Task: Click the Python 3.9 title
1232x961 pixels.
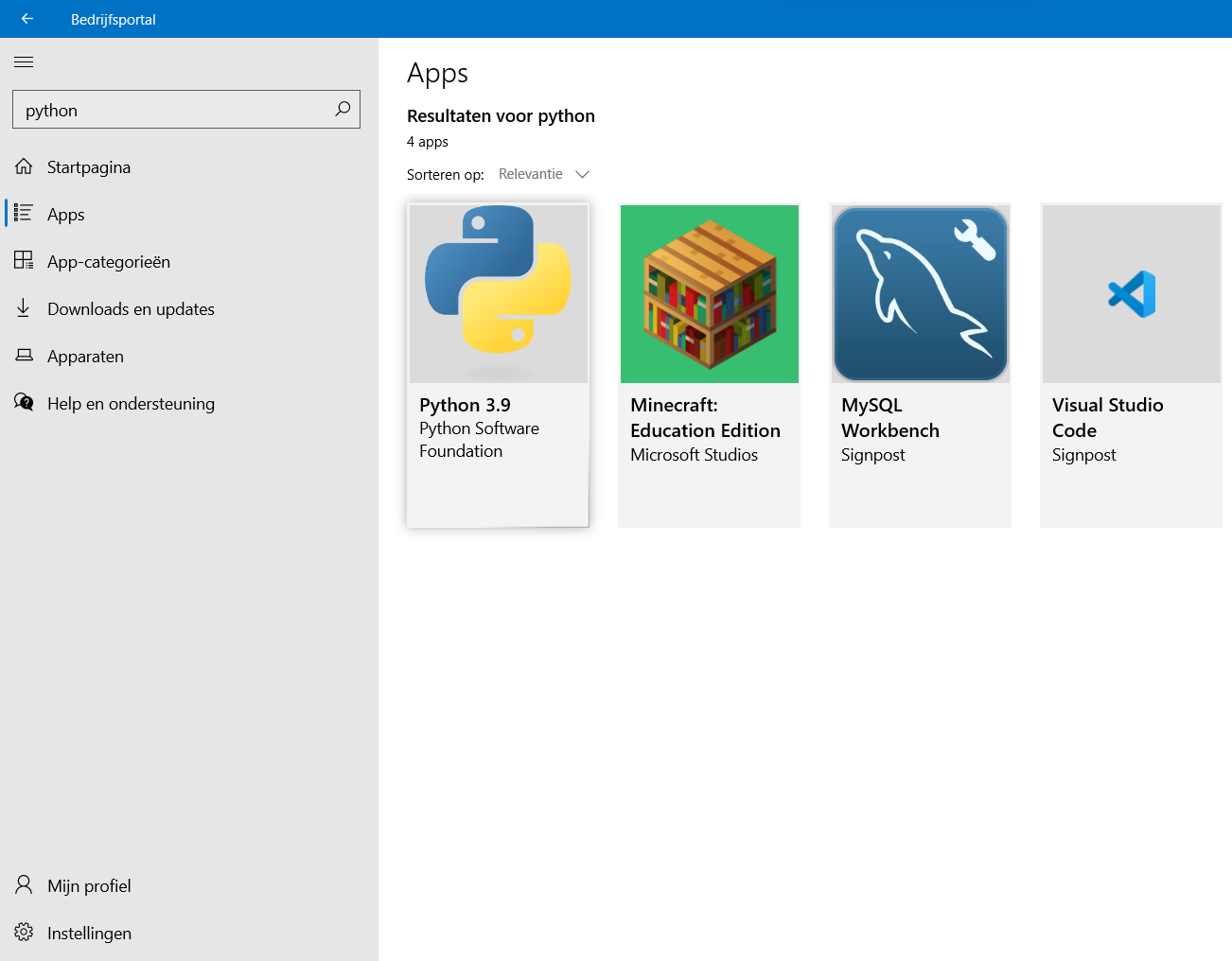Action: [465, 405]
